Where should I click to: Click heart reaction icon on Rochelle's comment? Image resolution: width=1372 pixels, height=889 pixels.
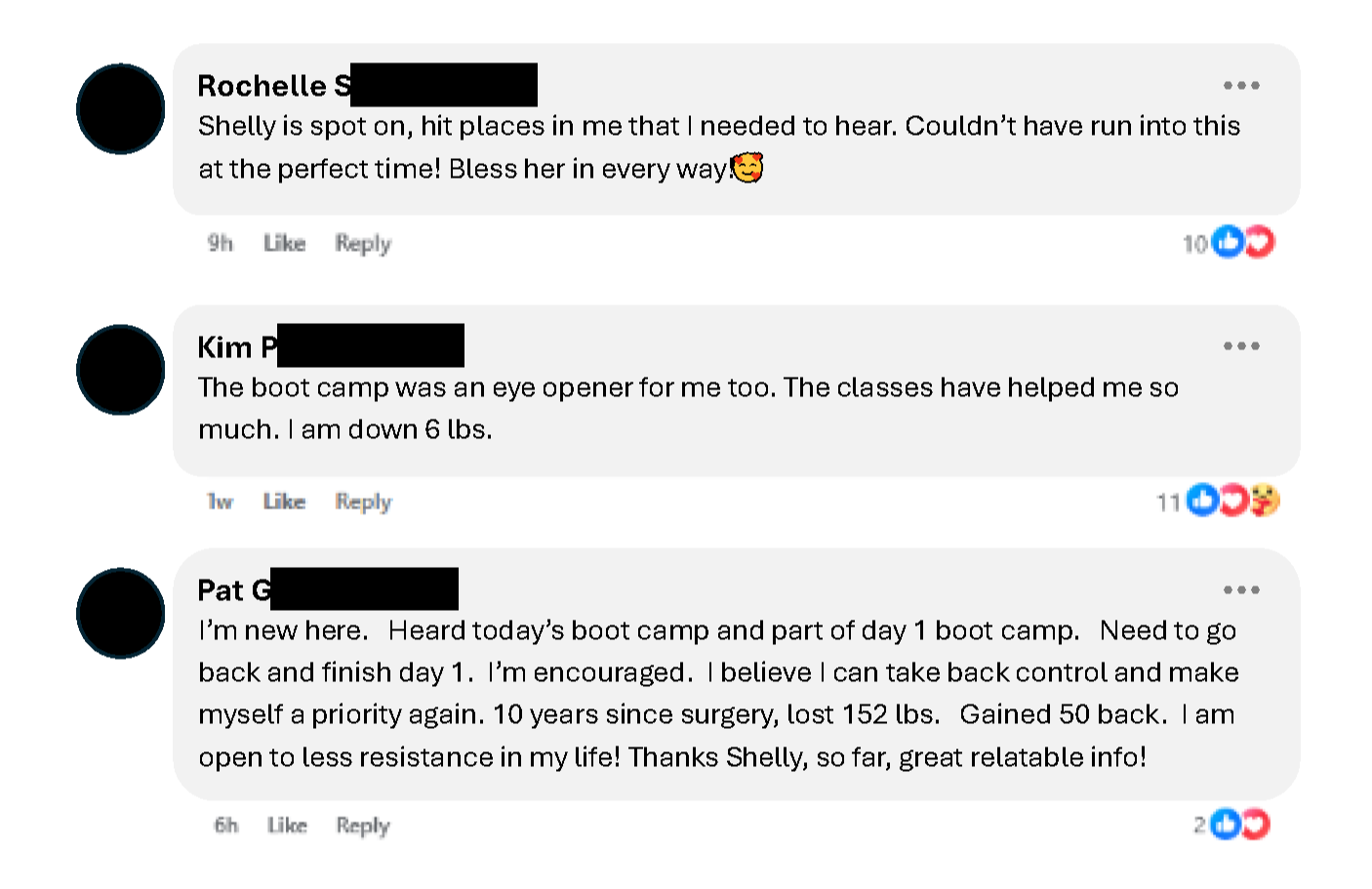click(1261, 241)
